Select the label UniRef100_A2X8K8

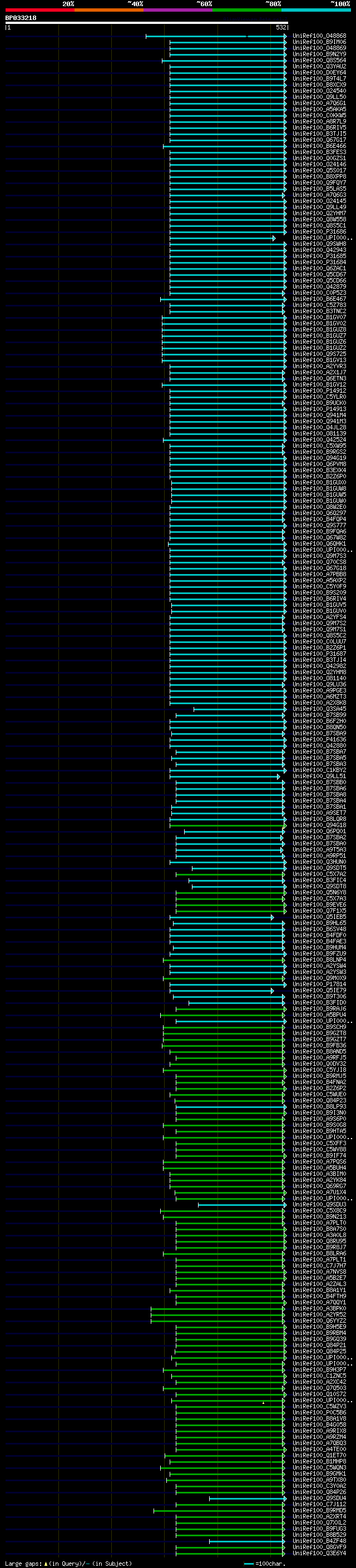pyautogui.click(x=319, y=703)
